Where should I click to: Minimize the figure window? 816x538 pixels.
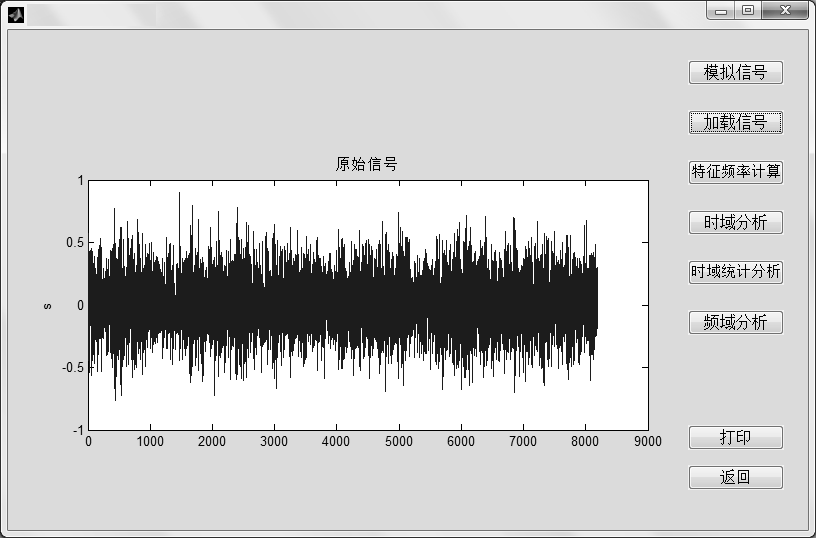721,10
